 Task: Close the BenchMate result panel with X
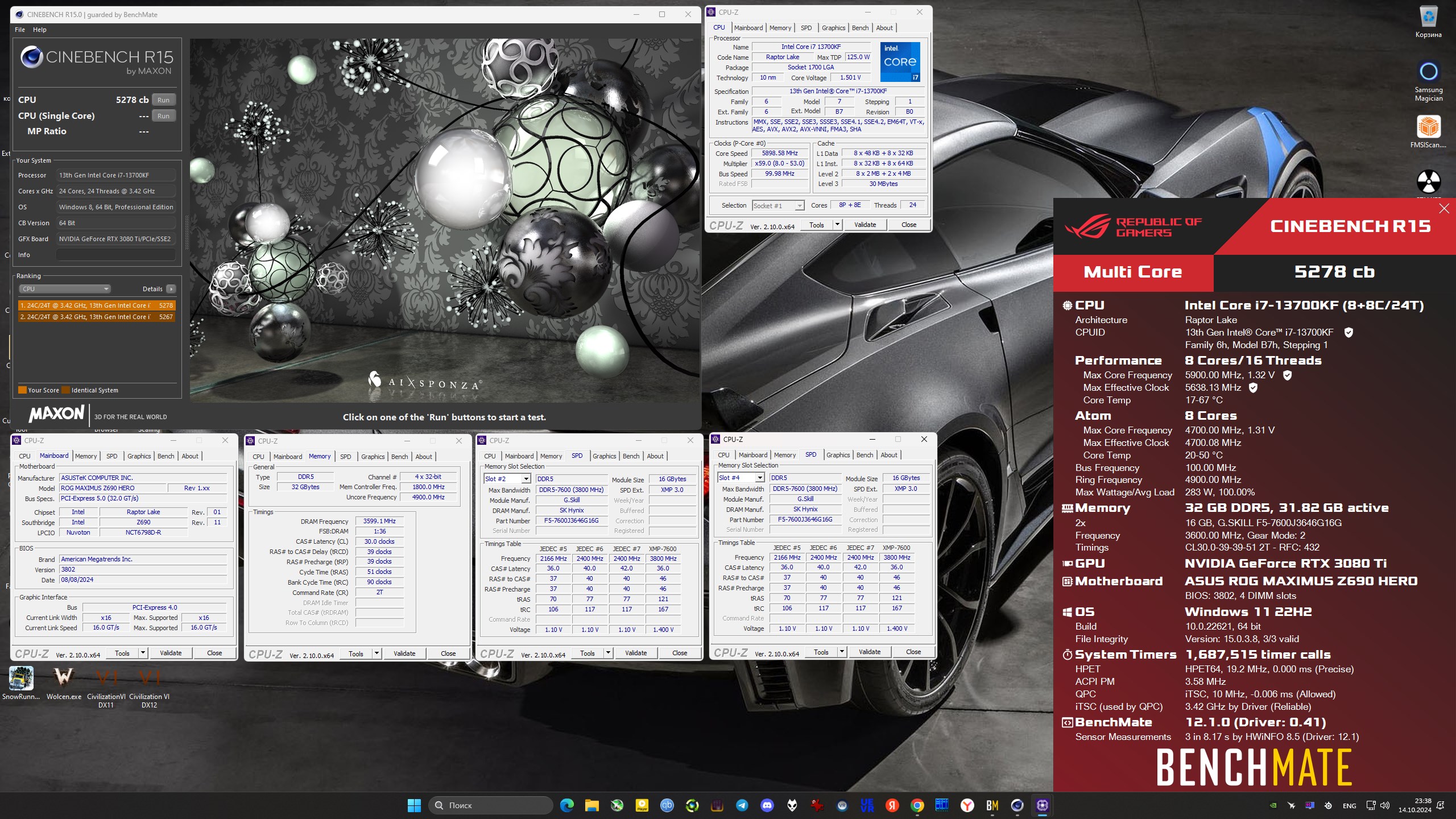(1444, 208)
